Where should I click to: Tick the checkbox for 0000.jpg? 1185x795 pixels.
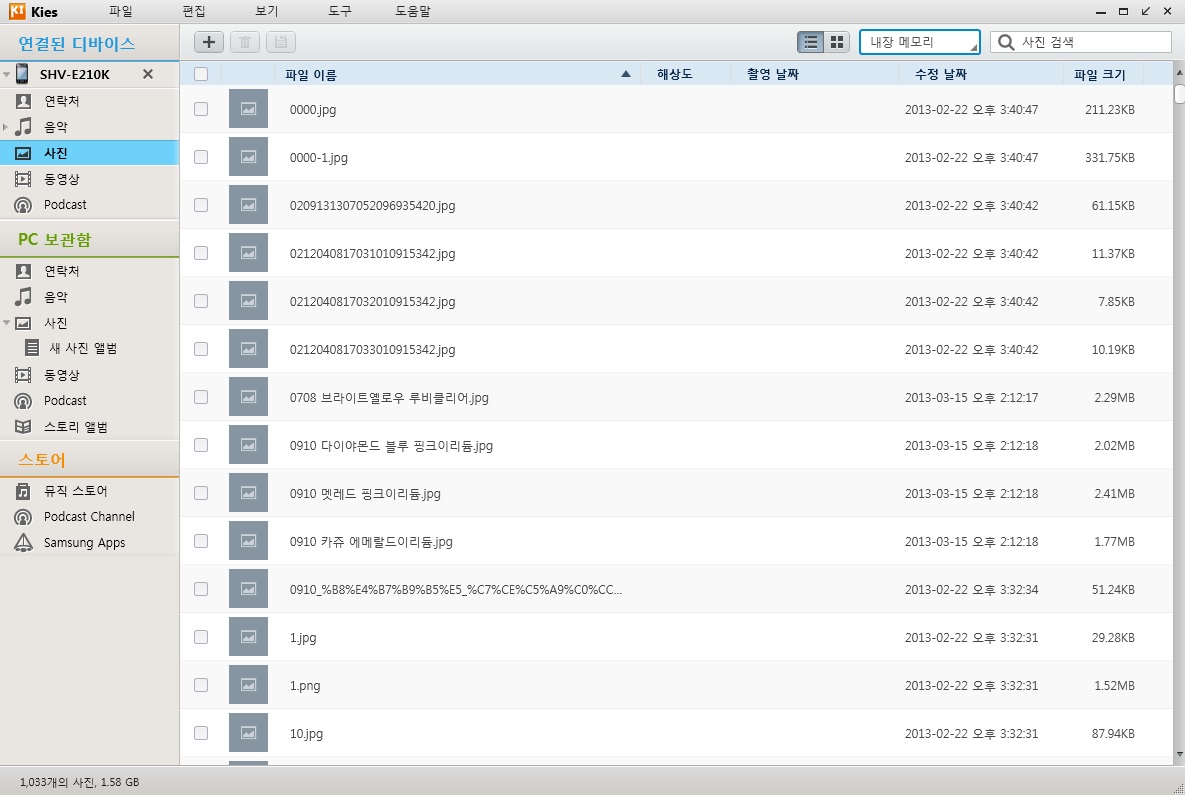(x=201, y=109)
